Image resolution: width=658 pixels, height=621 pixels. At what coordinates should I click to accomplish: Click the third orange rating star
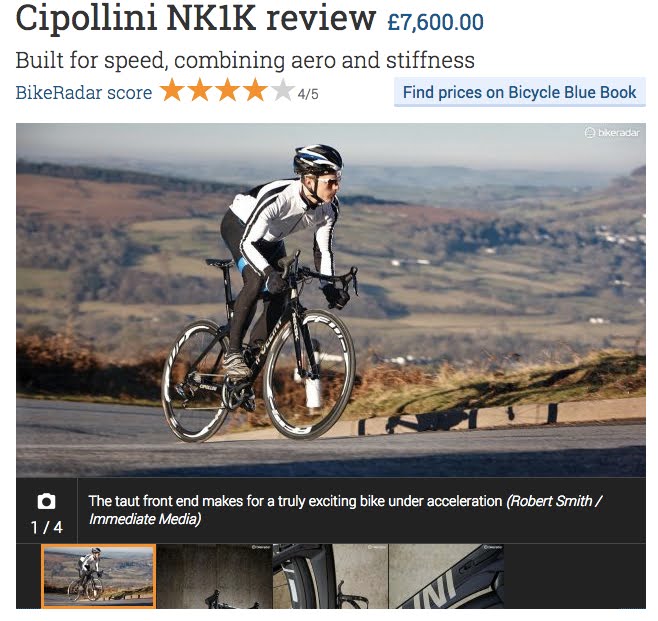(227, 89)
